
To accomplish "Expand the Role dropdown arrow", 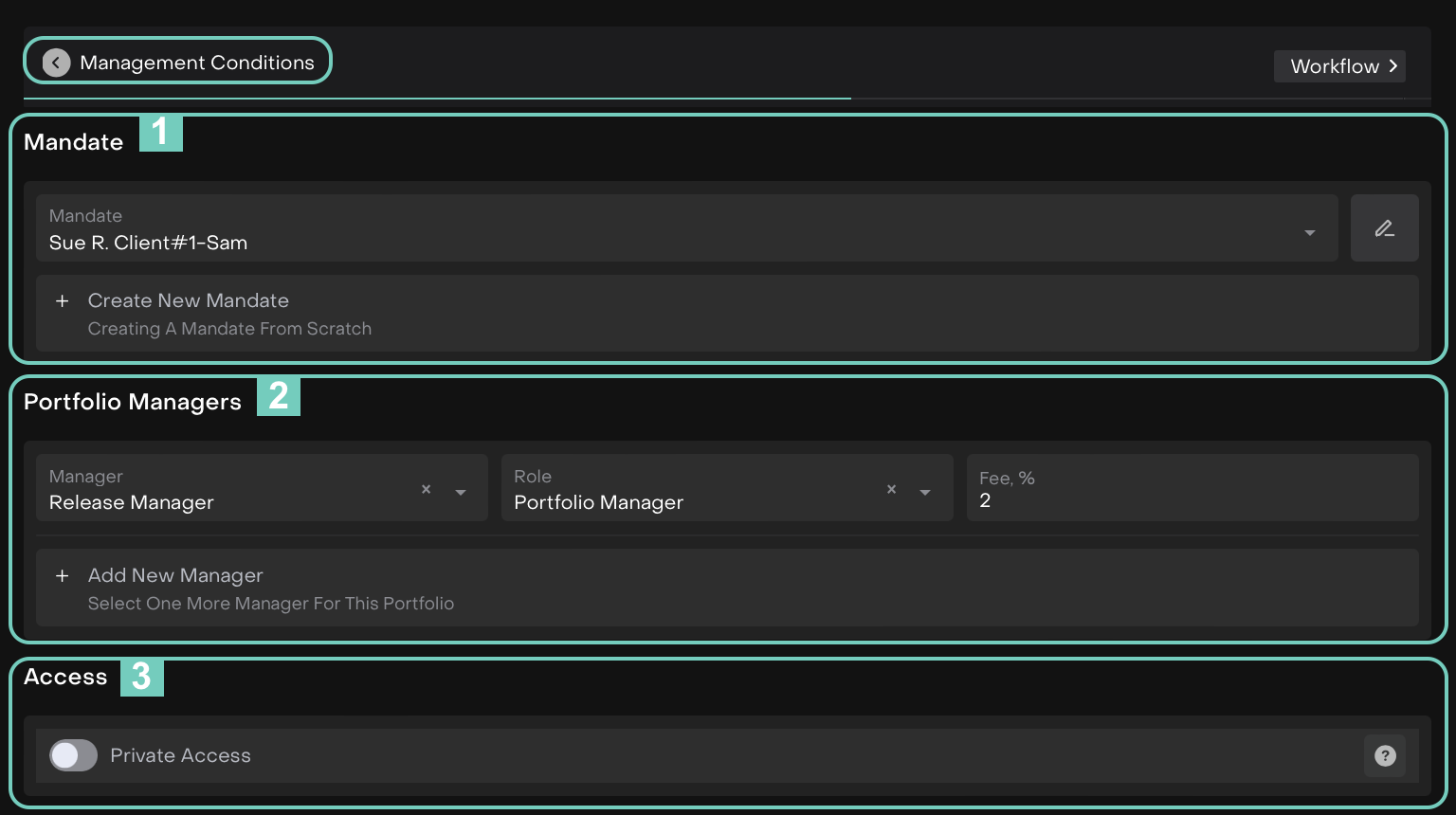I will [x=925, y=493].
